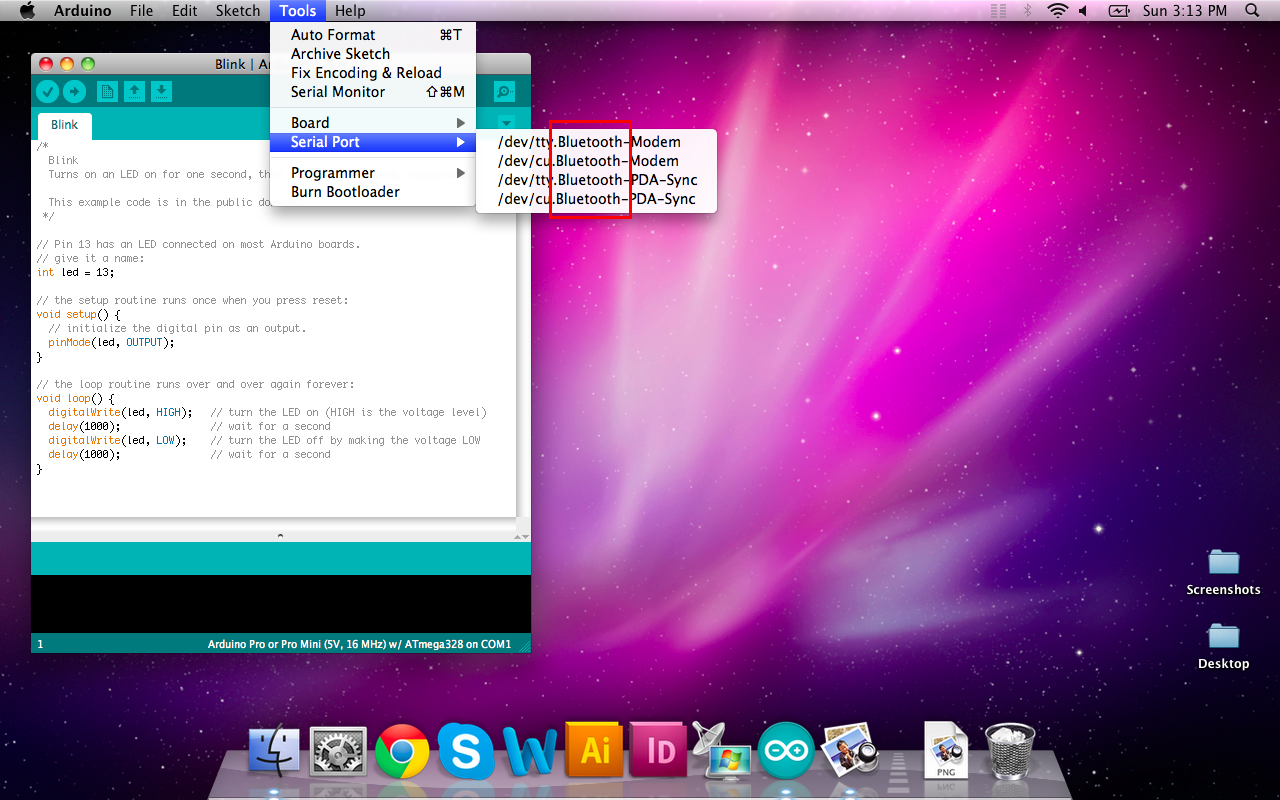1280x800 pixels.
Task: Open the Apple menu
Action: click(27, 11)
